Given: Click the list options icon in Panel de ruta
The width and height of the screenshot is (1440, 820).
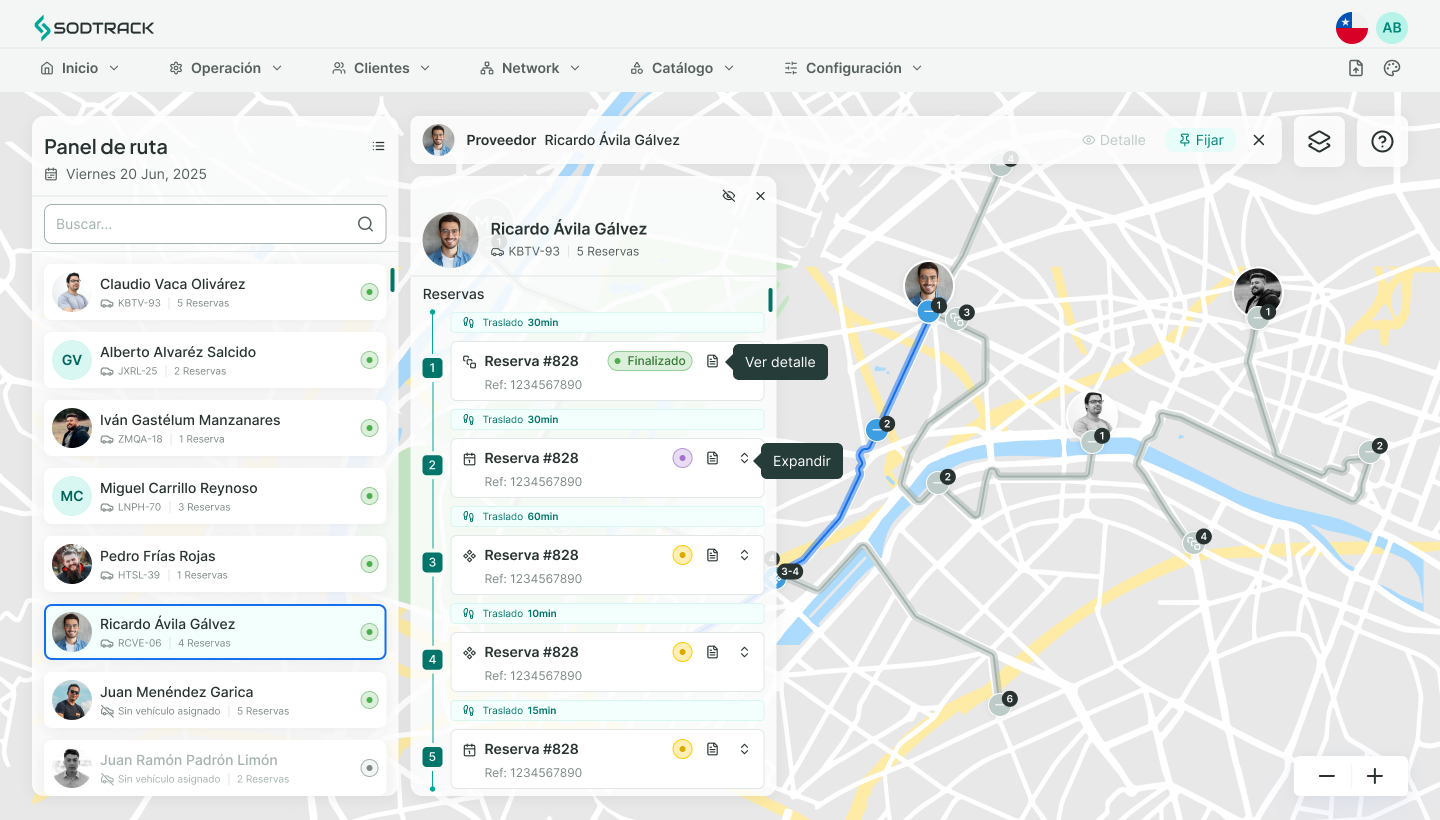Looking at the screenshot, I should coord(378,146).
